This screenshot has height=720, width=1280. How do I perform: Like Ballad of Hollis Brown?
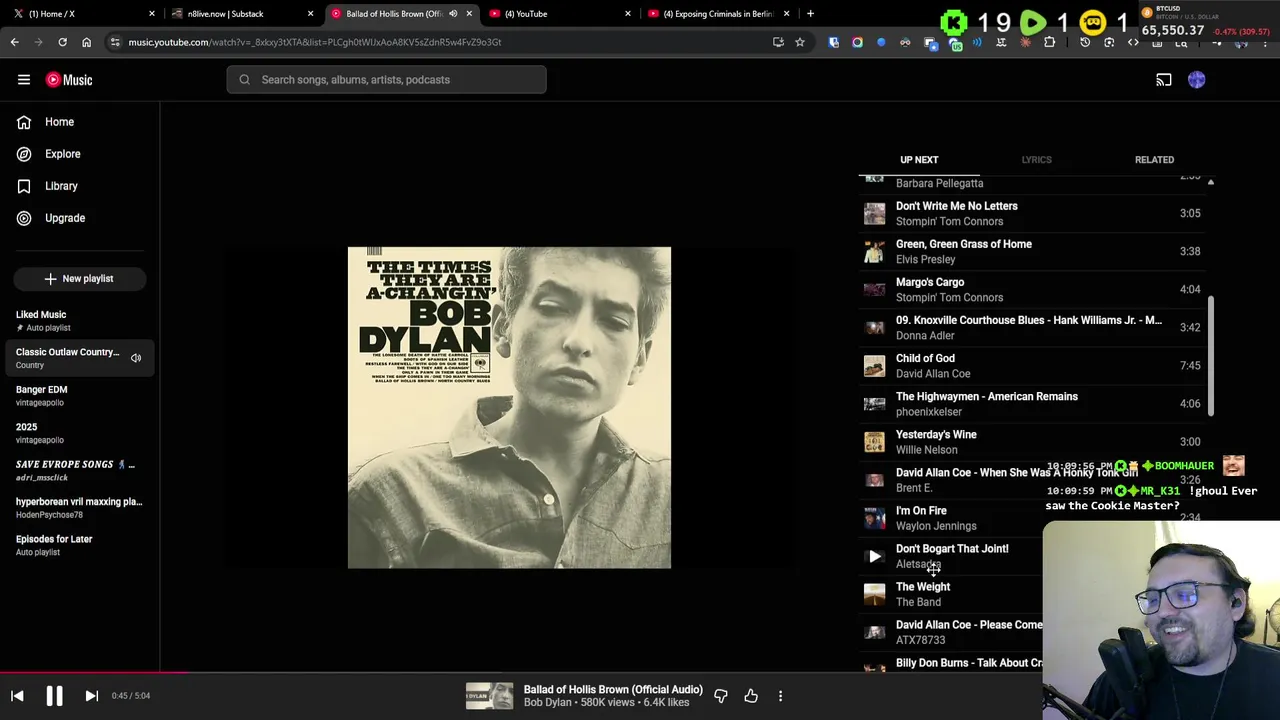click(751, 696)
